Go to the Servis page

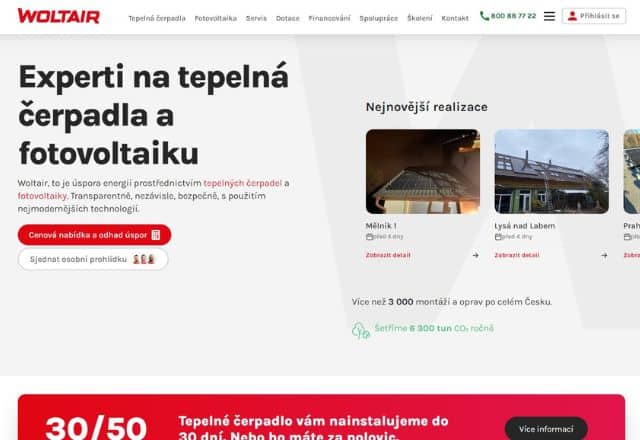tap(256, 18)
